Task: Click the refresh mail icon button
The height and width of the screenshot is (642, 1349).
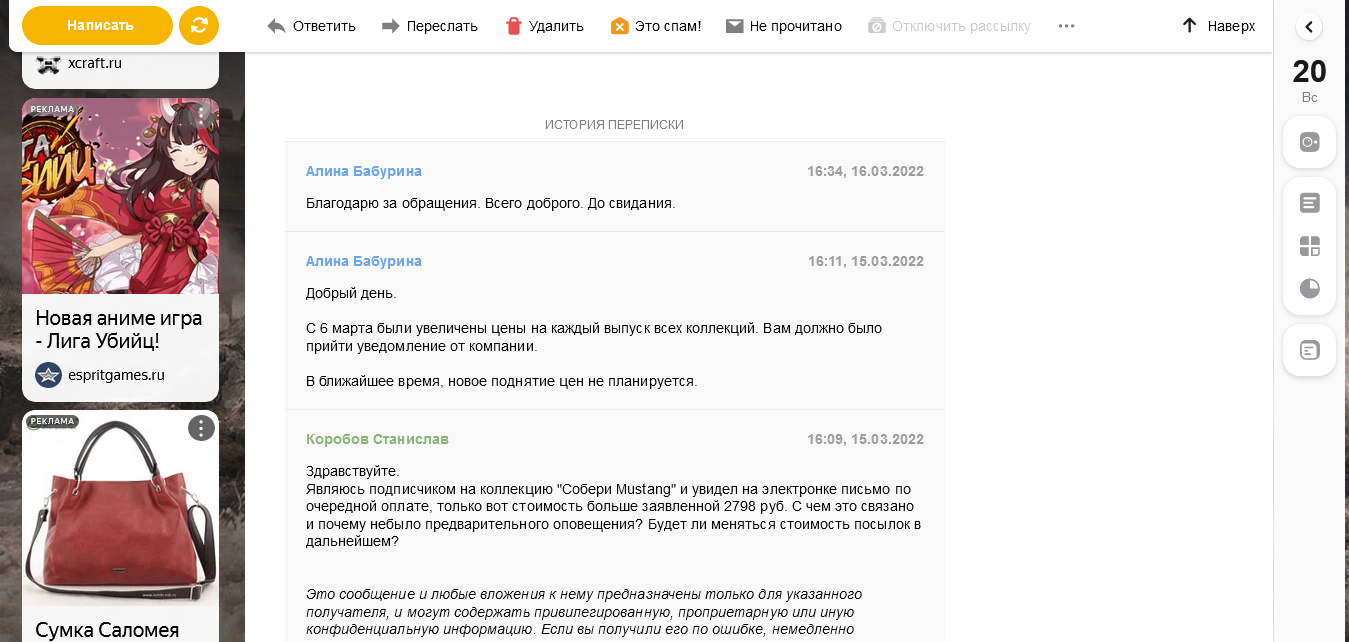Action: (x=199, y=26)
